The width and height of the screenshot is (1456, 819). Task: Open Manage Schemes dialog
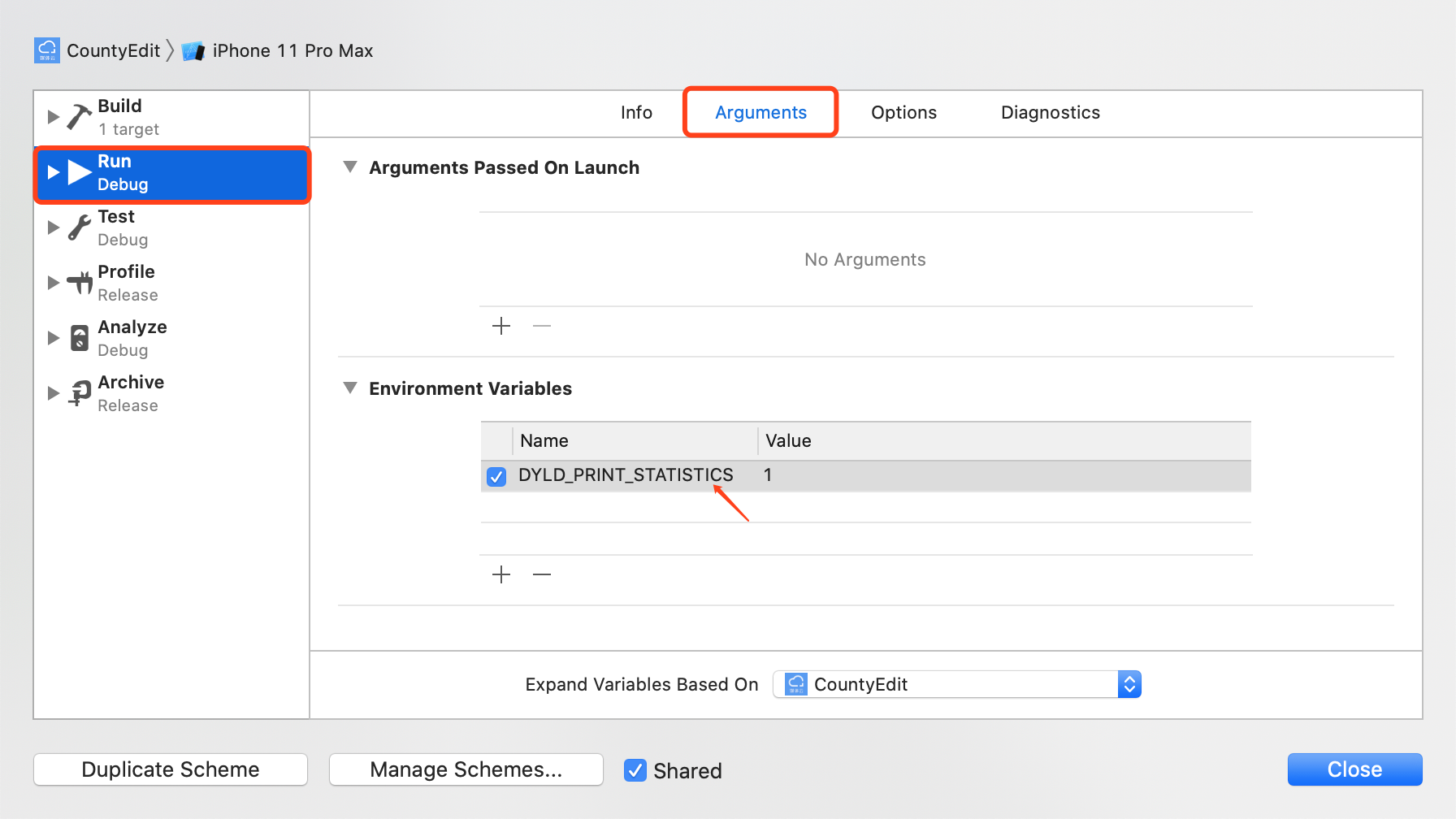coord(466,769)
